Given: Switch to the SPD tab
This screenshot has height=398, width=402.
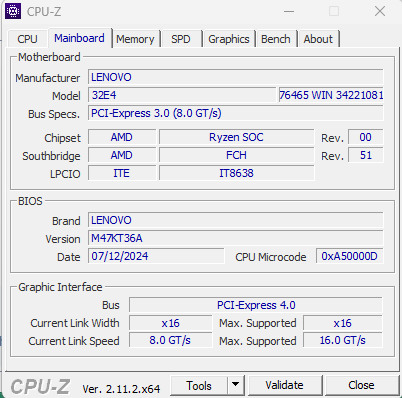Looking at the screenshot, I should [x=181, y=39].
